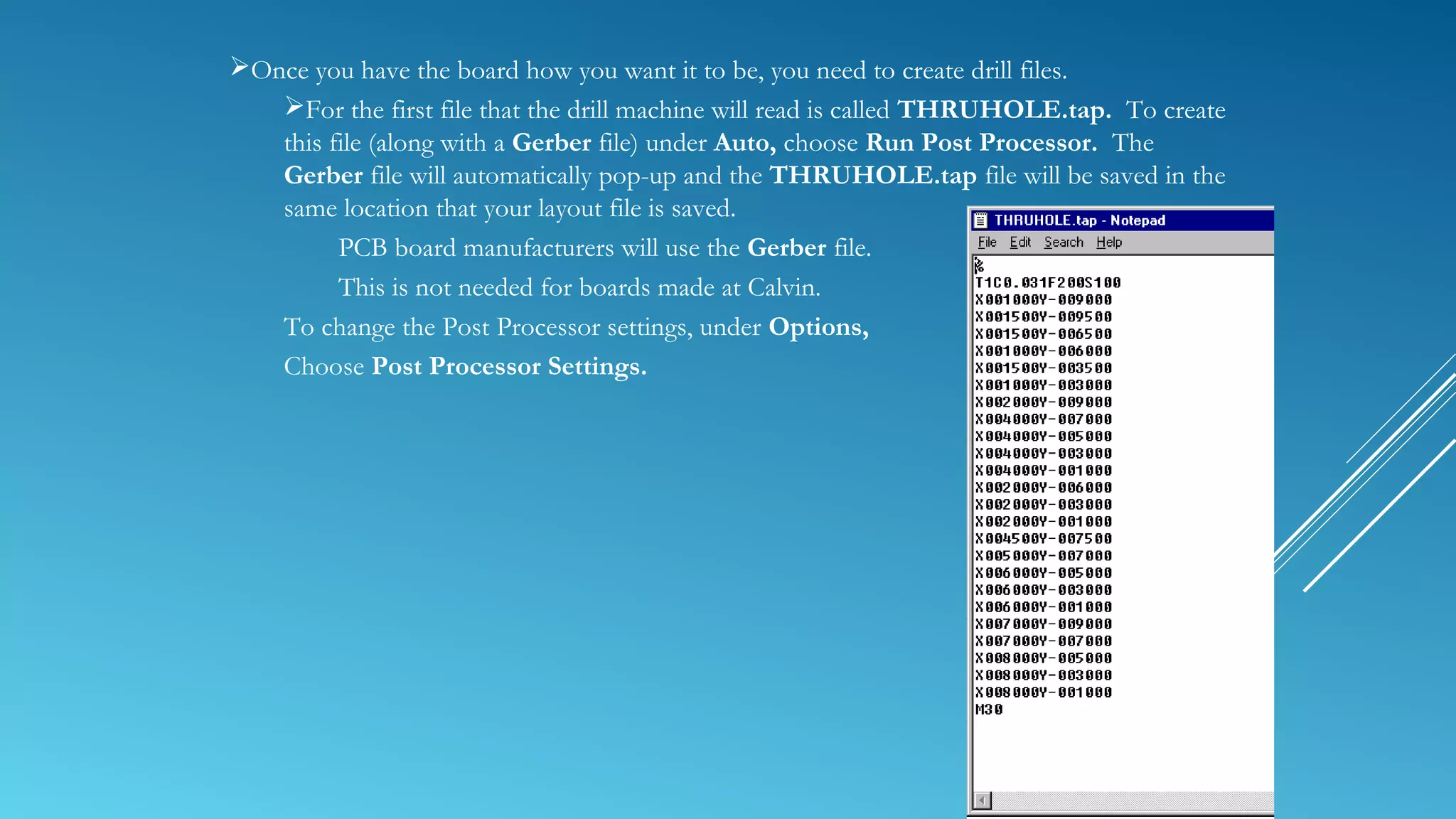Screen dimensions: 1456x819
Task: Click the line X004000Y-007000
Action: (1044, 419)
